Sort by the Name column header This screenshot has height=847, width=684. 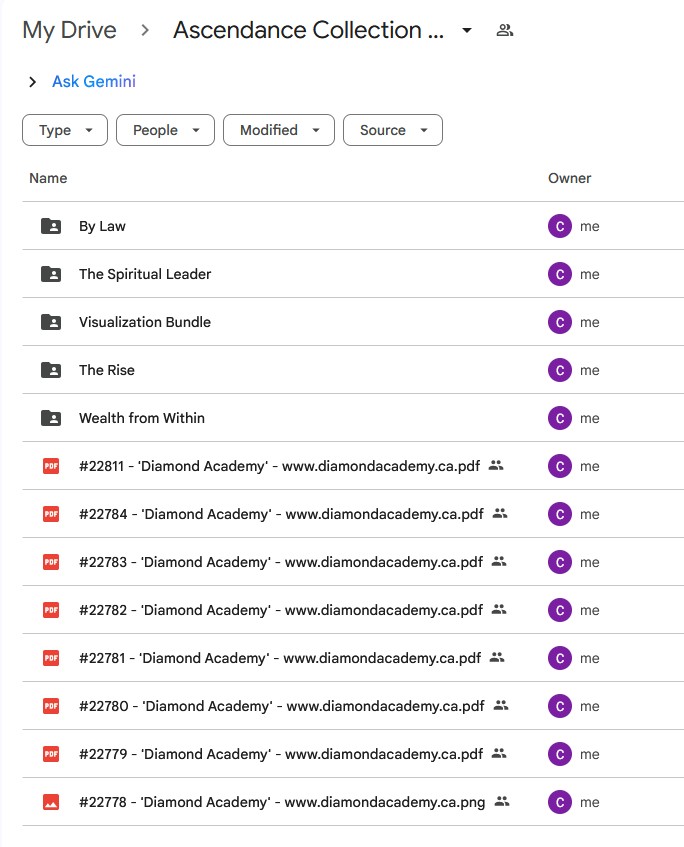(x=48, y=178)
